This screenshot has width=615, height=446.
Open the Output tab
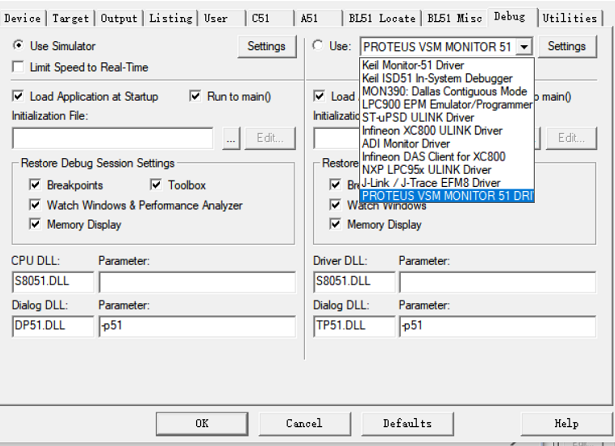[119, 18]
